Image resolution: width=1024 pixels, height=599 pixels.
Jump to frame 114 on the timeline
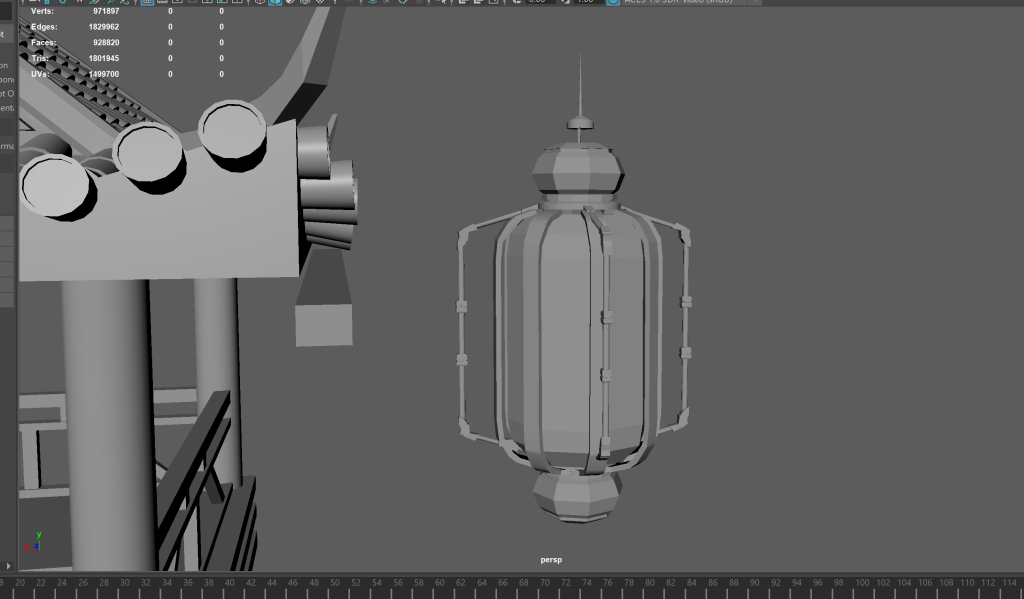(1009, 583)
